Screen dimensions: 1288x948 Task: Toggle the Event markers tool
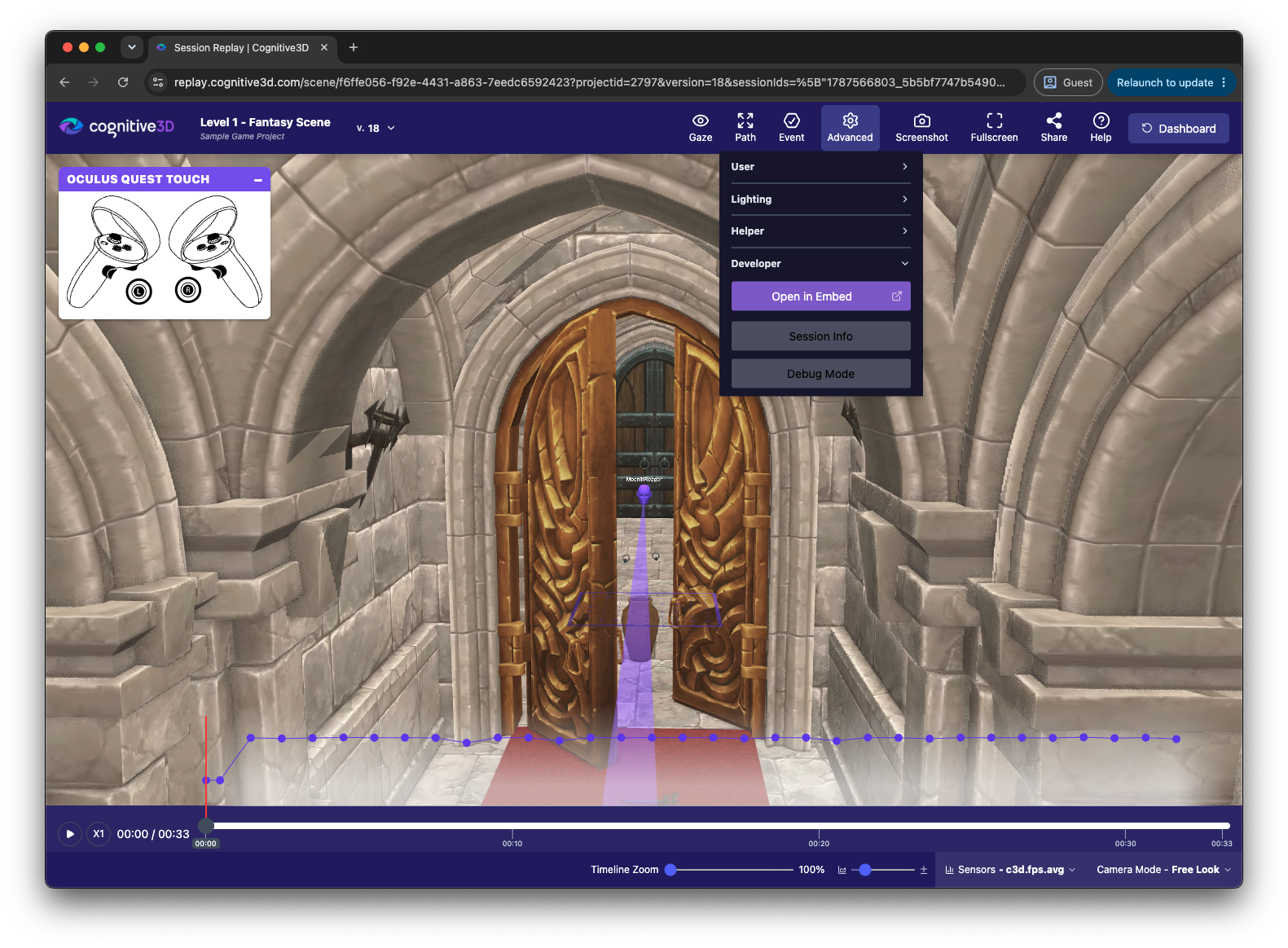tap(791, 128)
